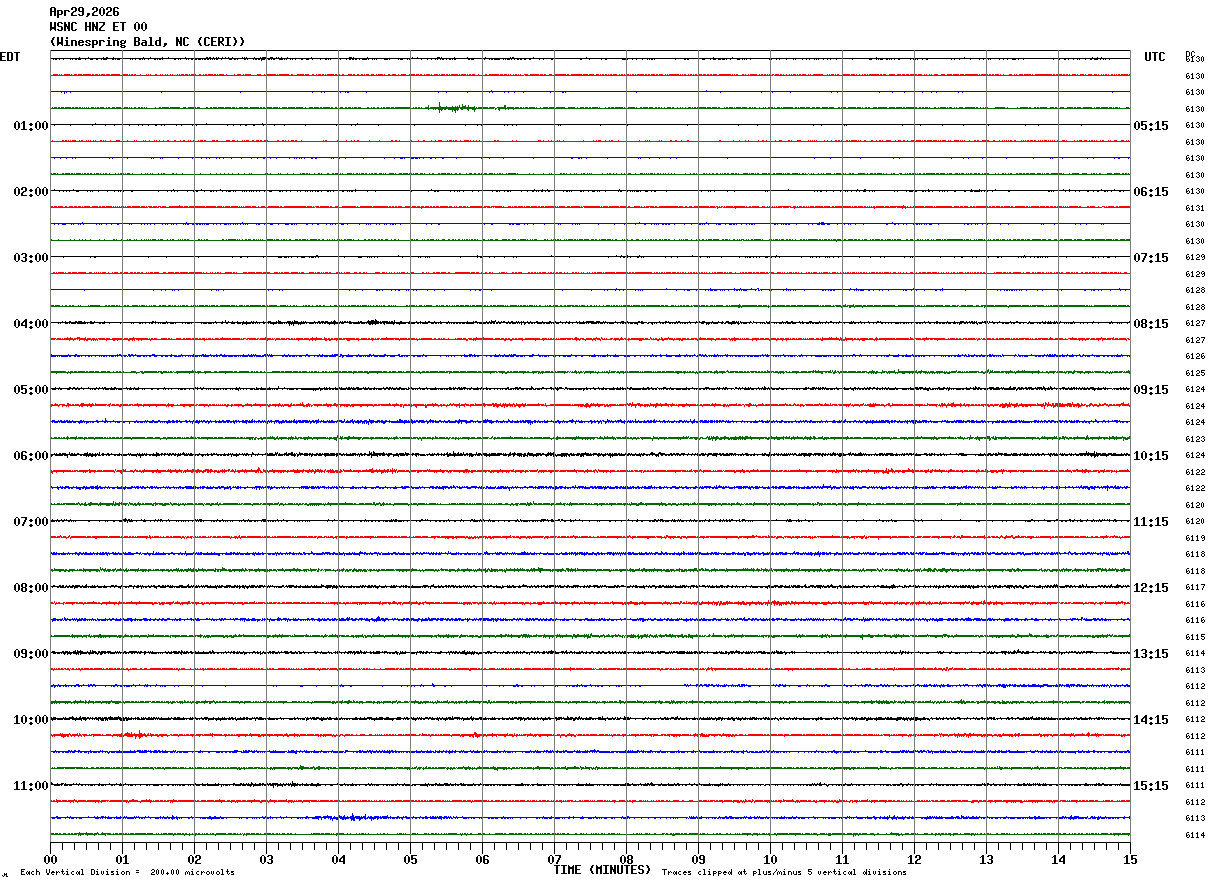Select minute tick label 09 on x-axis
The image size is (1210, 886).
pos(698,860)
